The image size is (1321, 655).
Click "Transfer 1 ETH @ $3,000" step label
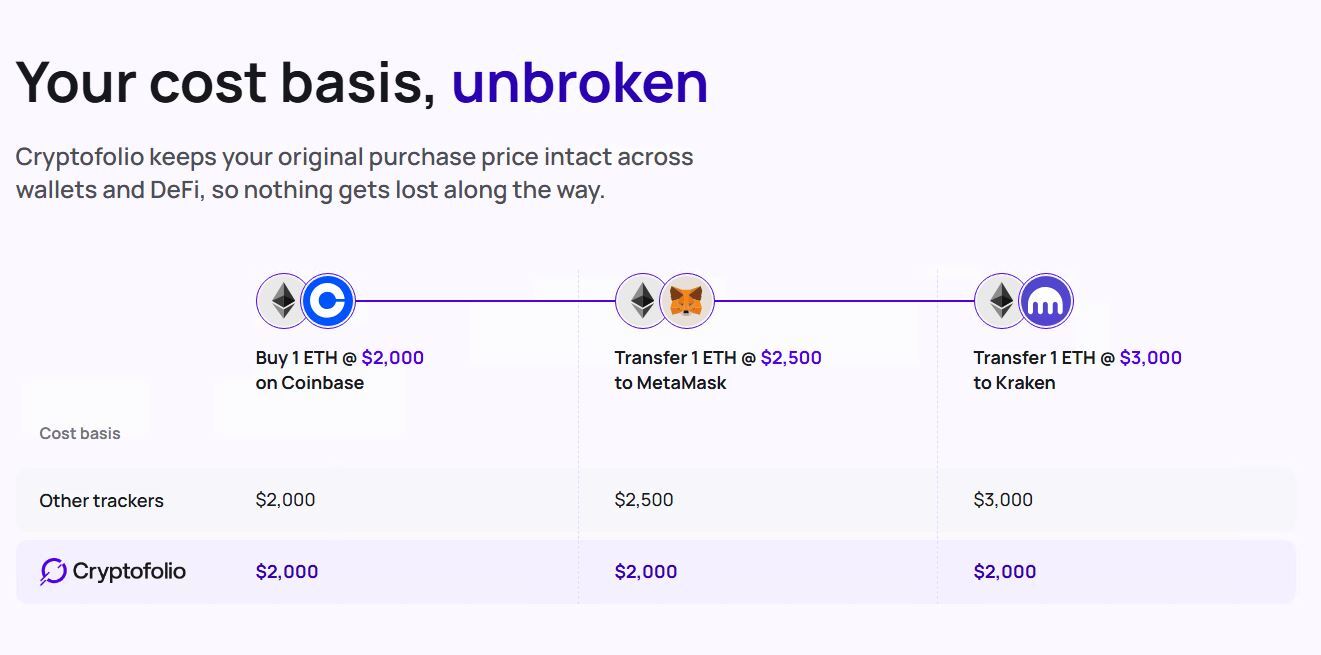point(1077,358)
